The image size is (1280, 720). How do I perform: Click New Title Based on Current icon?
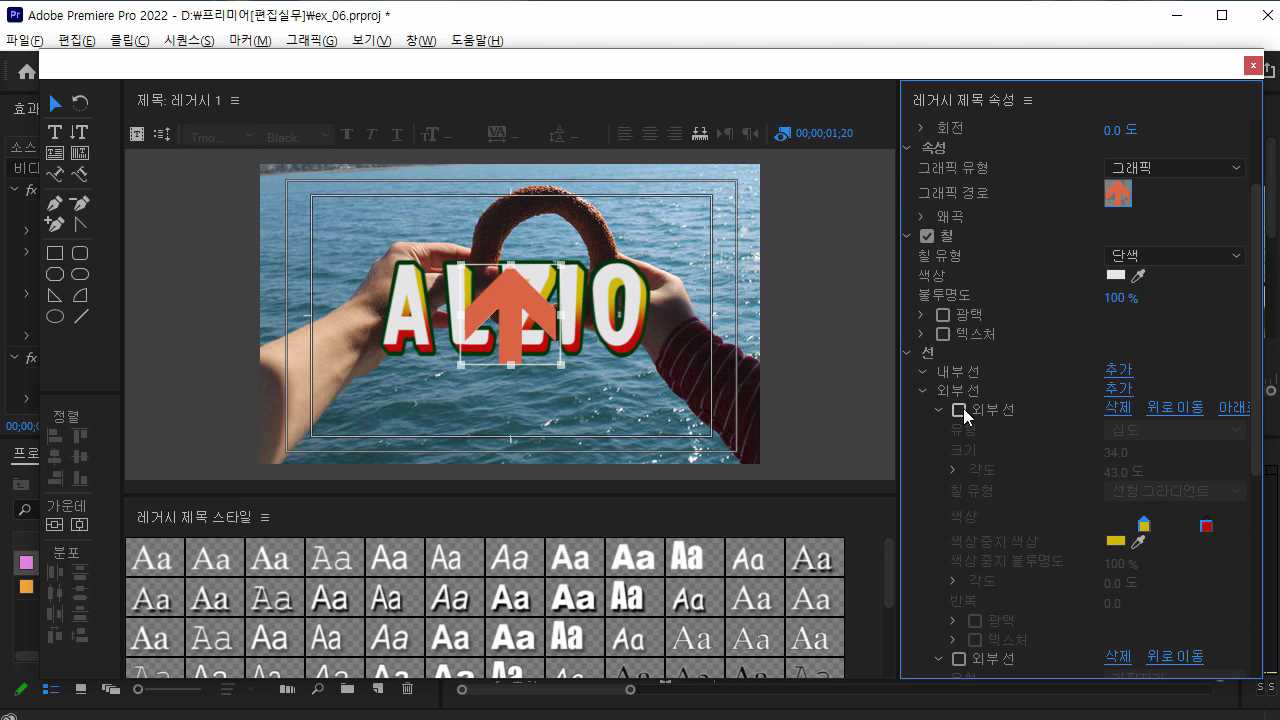(x=137, y=134)
